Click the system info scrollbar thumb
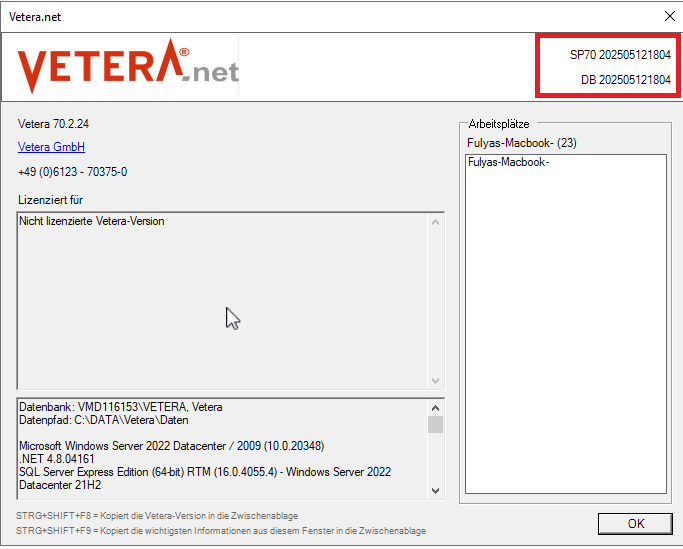This screenshot has height=549, width=683. click(435, 424)
